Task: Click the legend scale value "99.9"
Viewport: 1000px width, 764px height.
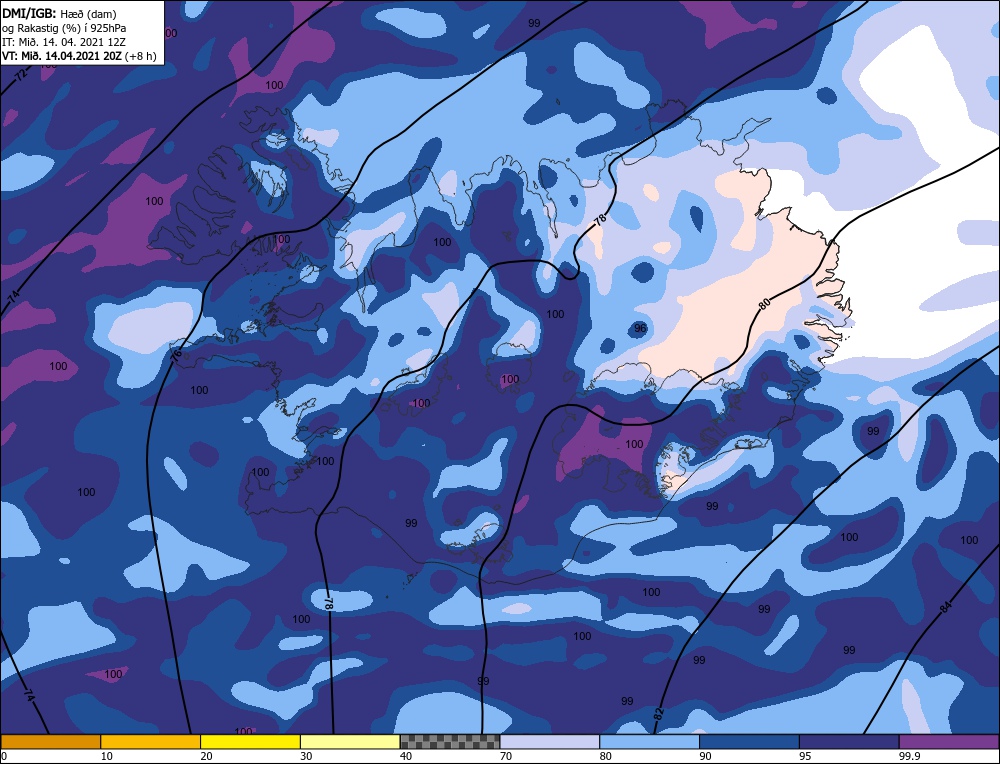Action: pyautogui.click(x=909, y=756)
